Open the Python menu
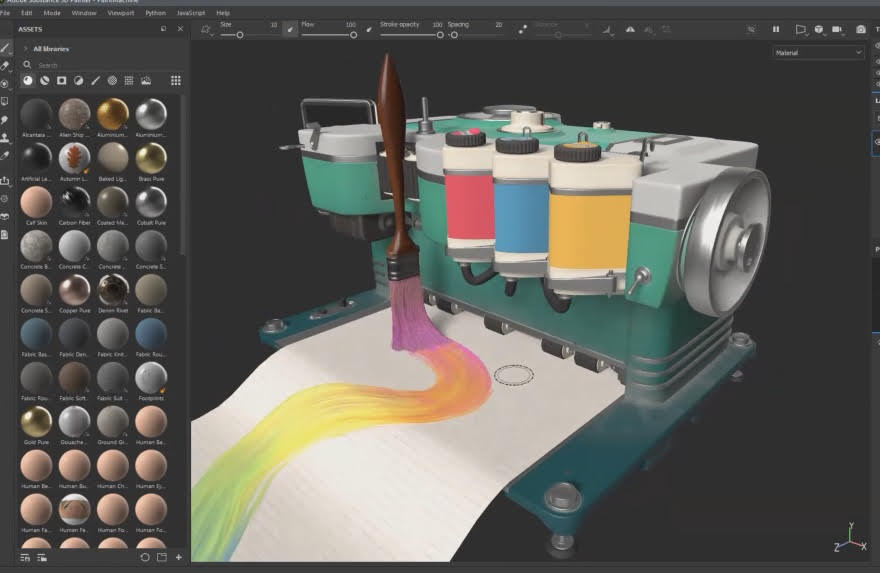 (x=155, y=12)
